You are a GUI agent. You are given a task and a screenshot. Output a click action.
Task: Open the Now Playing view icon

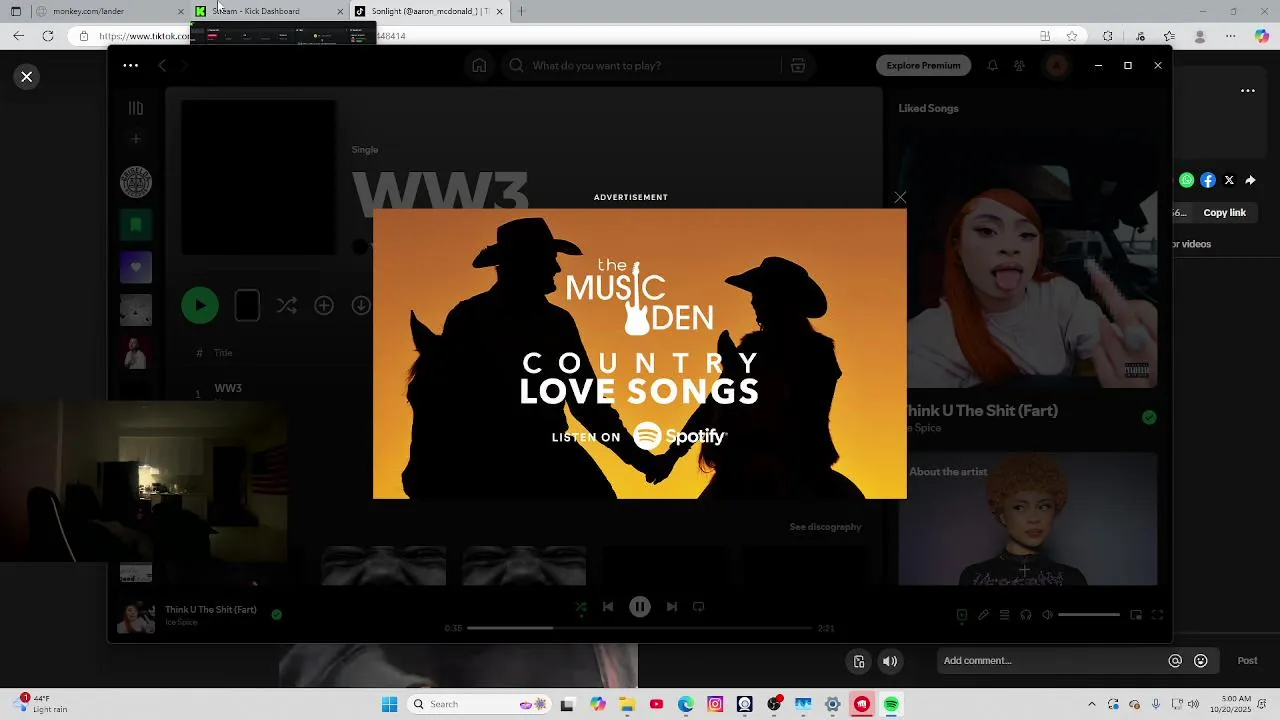tap(962, 615)
